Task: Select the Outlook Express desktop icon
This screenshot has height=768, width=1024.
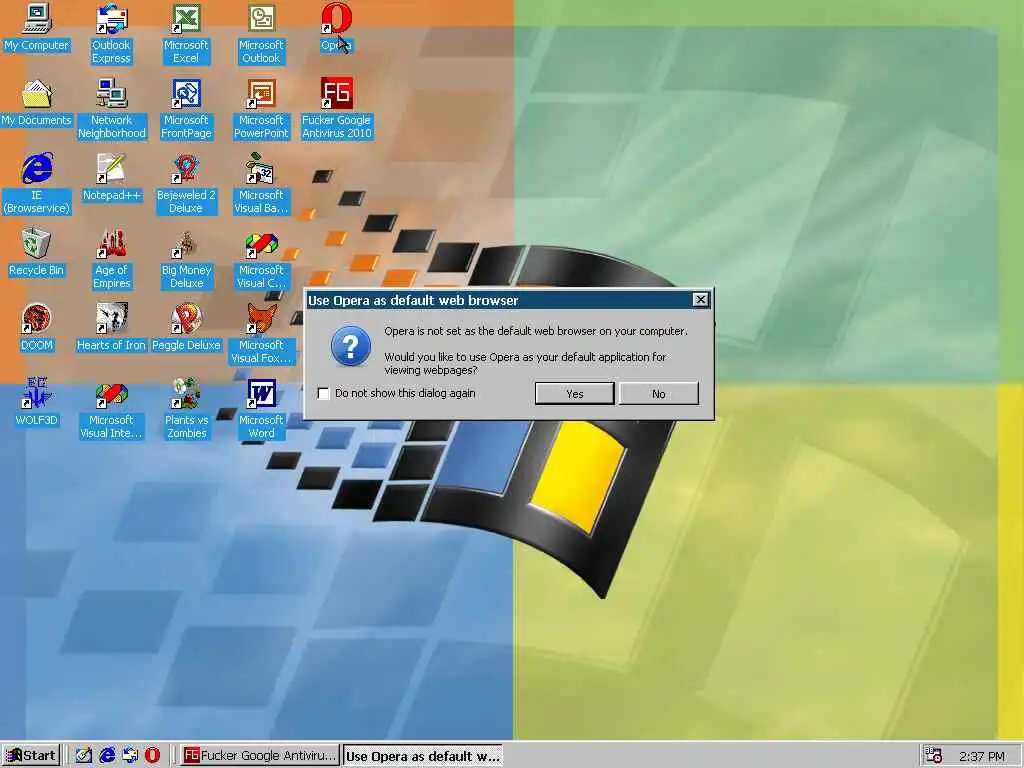Action: coord(111,34)
